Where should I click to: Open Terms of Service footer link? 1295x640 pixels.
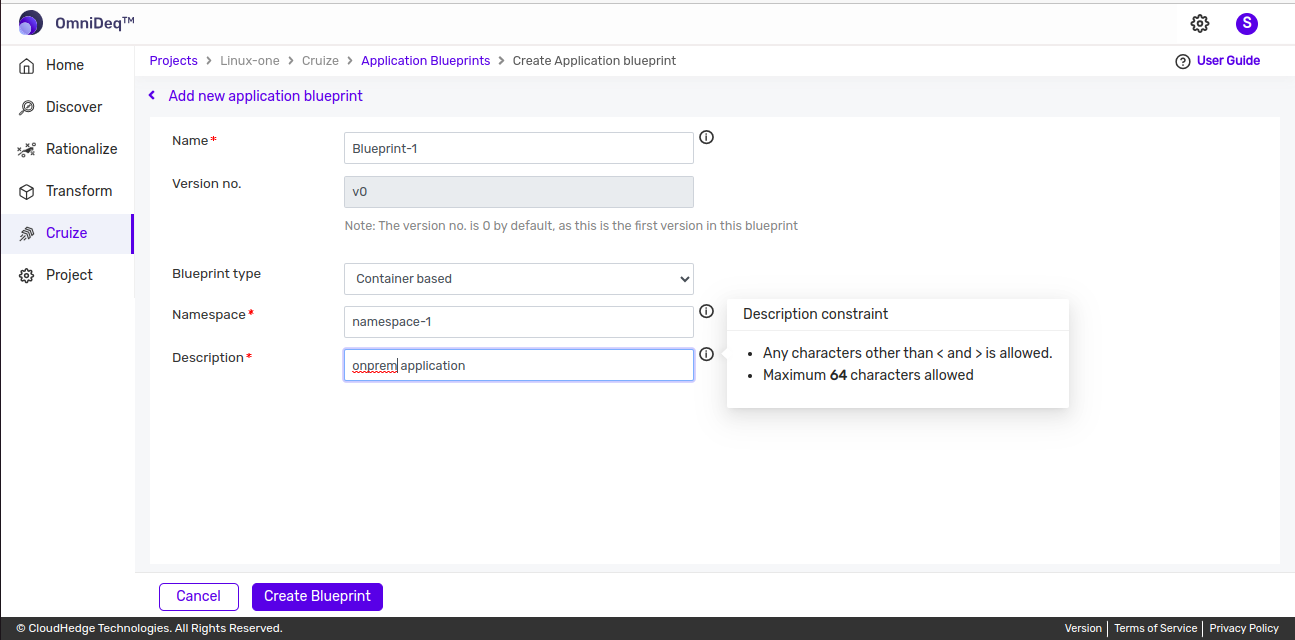[x=1155, y=628]
